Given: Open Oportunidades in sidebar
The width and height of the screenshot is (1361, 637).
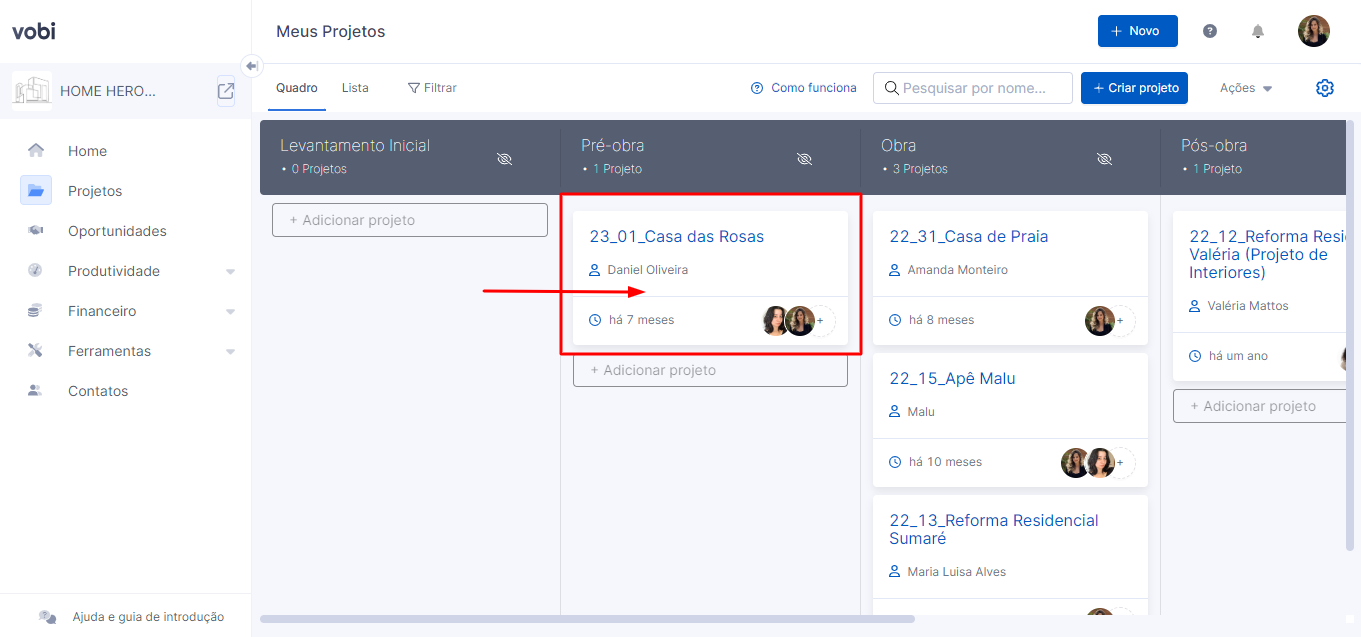Looking at the screenshot, I should 117,231.
